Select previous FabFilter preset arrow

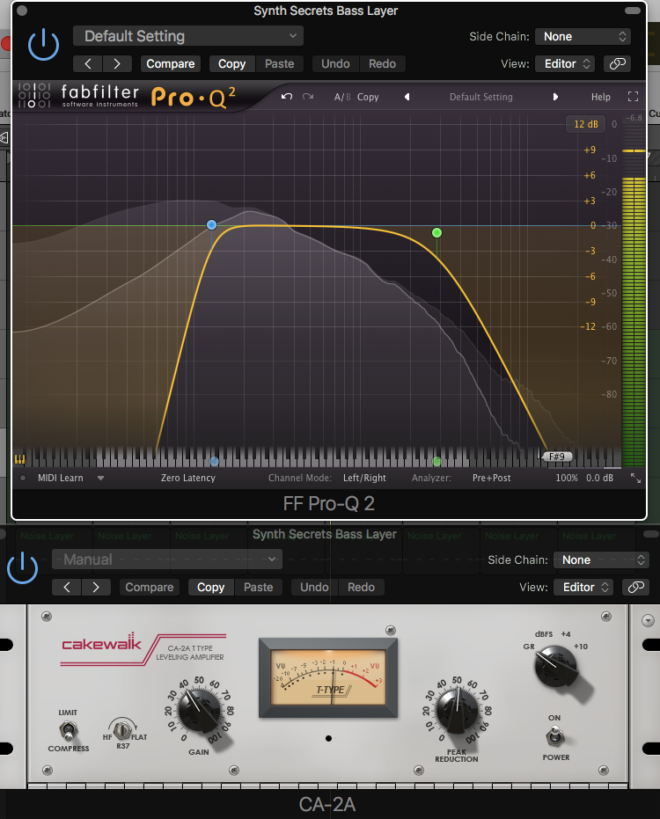point(407,97)
